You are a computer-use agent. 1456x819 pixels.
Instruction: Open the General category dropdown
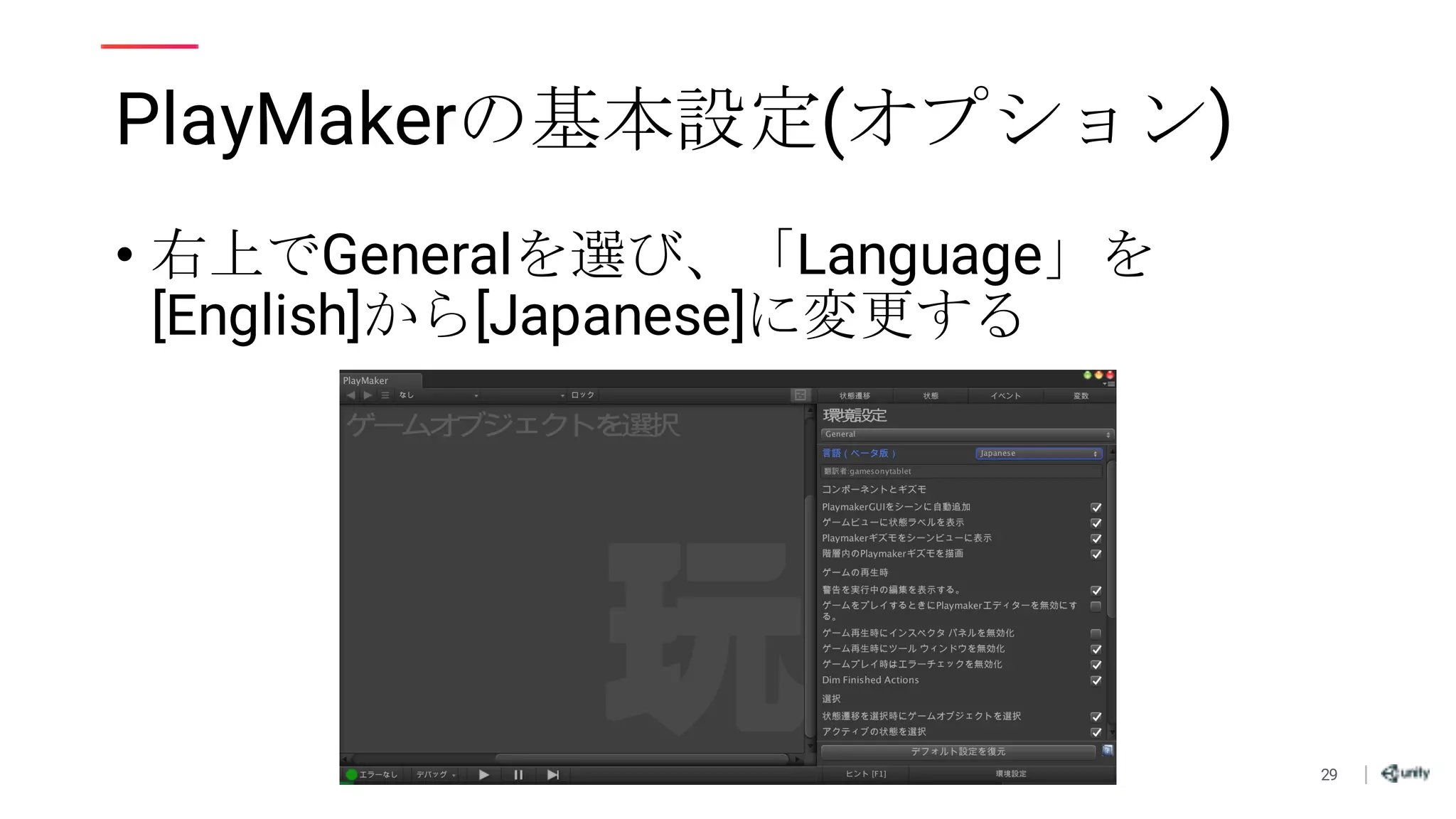click(x=967, y=434)
